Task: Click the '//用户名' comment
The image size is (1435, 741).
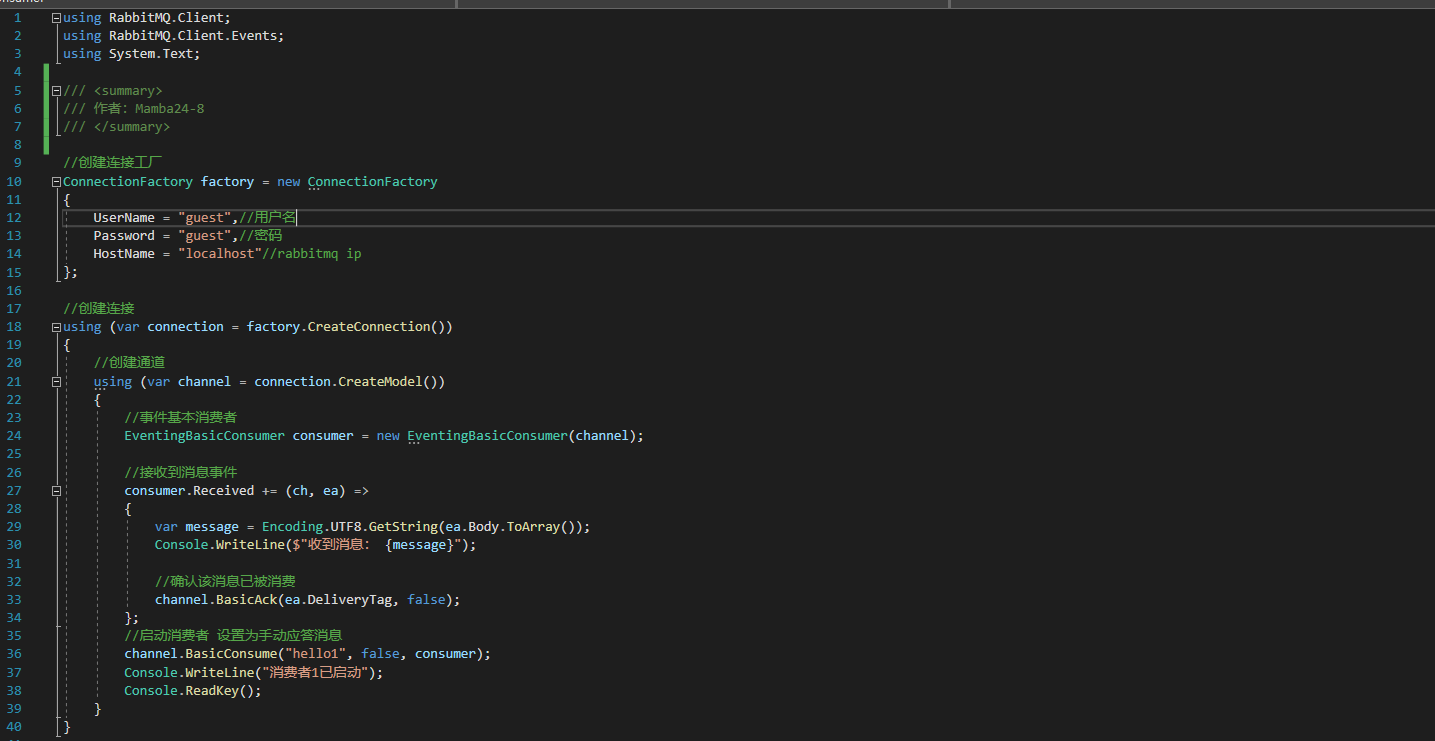Action: pos(268,217)
